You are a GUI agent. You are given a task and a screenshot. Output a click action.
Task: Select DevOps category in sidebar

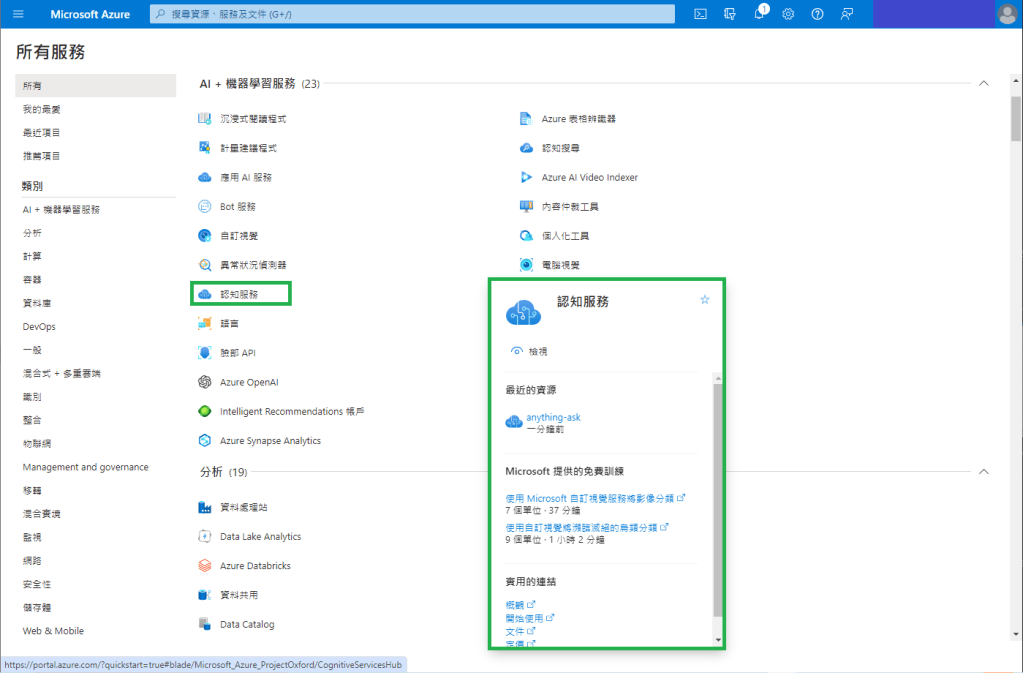39,327
